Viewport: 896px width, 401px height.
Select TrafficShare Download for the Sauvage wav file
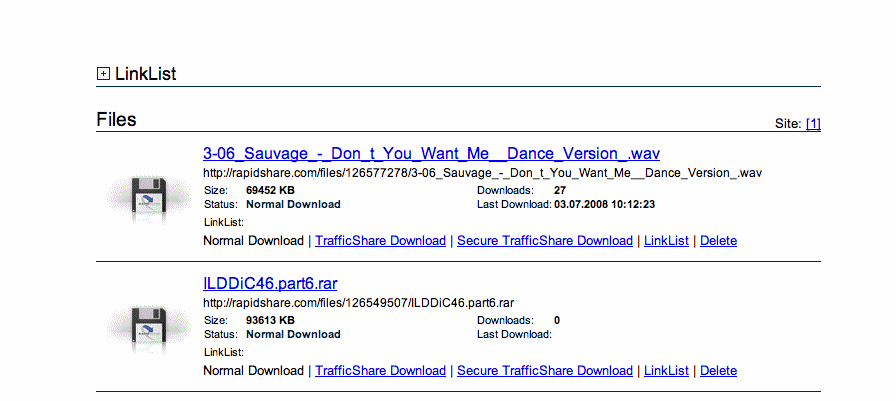tap(380, 241)
